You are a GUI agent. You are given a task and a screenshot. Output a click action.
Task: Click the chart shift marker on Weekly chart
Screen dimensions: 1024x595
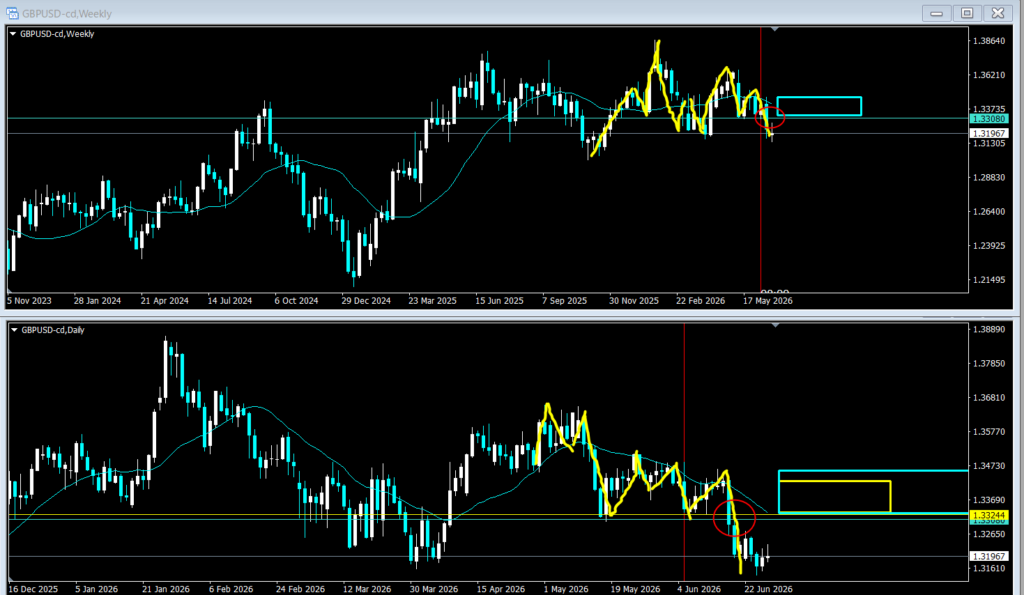(775, 29)
